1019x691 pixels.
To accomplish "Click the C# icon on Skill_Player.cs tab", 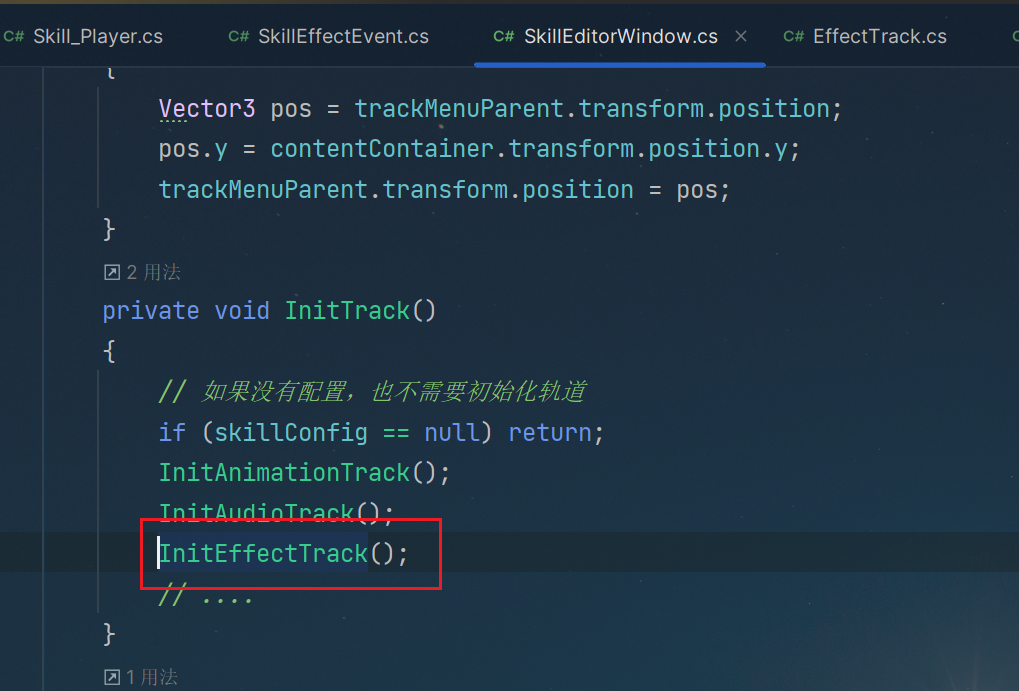I will coord(14,36).
